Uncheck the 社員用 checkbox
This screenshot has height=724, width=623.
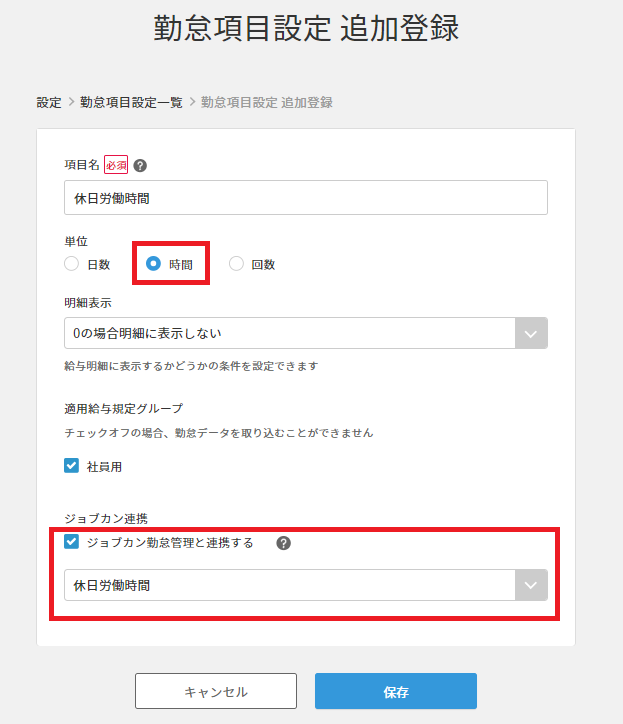coord(71,466)
